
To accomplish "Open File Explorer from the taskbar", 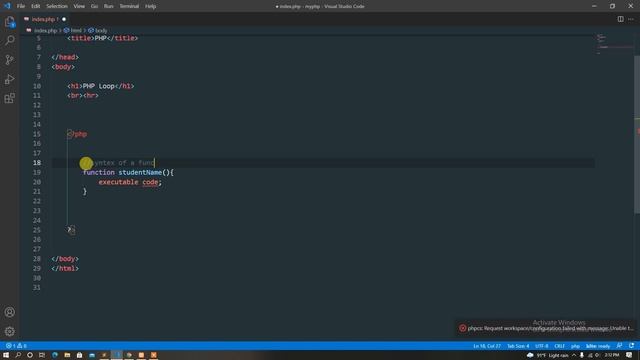I will click(x=67, y=355).
